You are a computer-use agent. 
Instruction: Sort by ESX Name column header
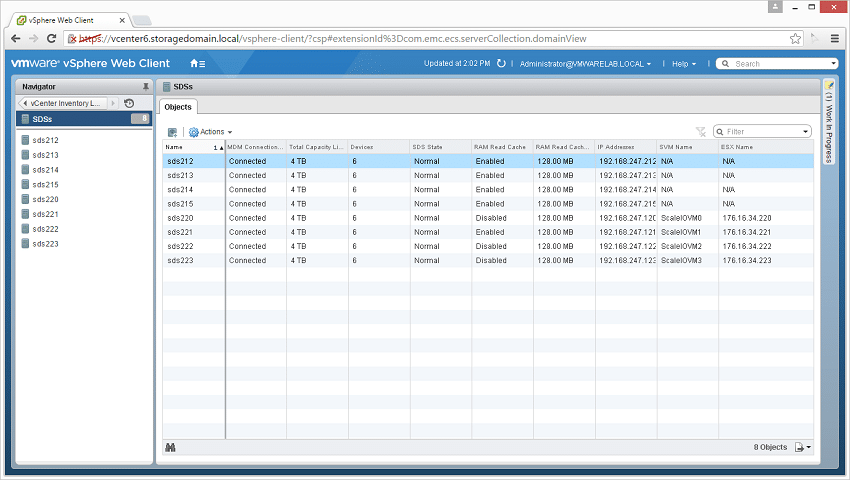[x=766, y=147]
